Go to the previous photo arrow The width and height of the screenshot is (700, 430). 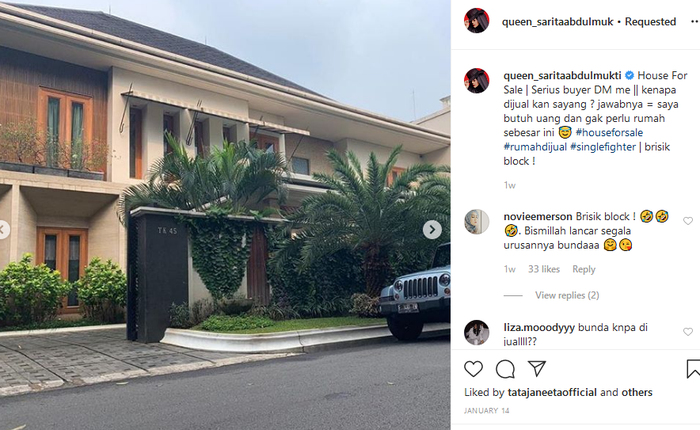3,230
